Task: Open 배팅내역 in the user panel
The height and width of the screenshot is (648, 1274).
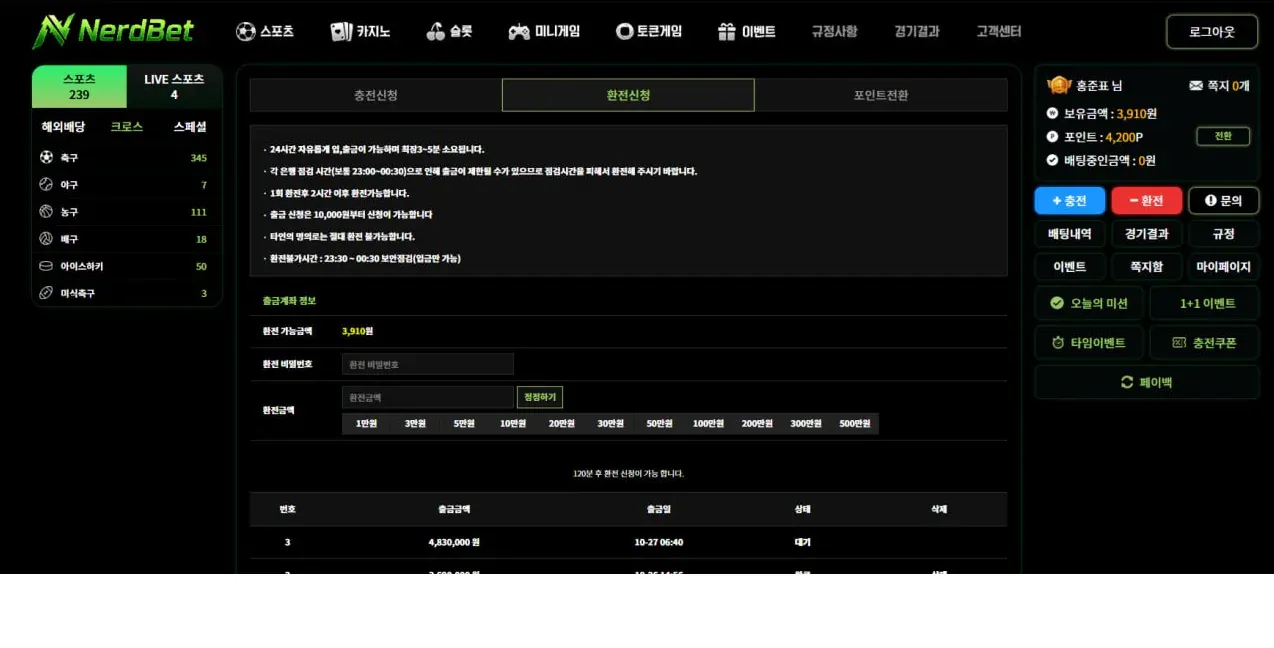Action: (x=1070, y=234)
